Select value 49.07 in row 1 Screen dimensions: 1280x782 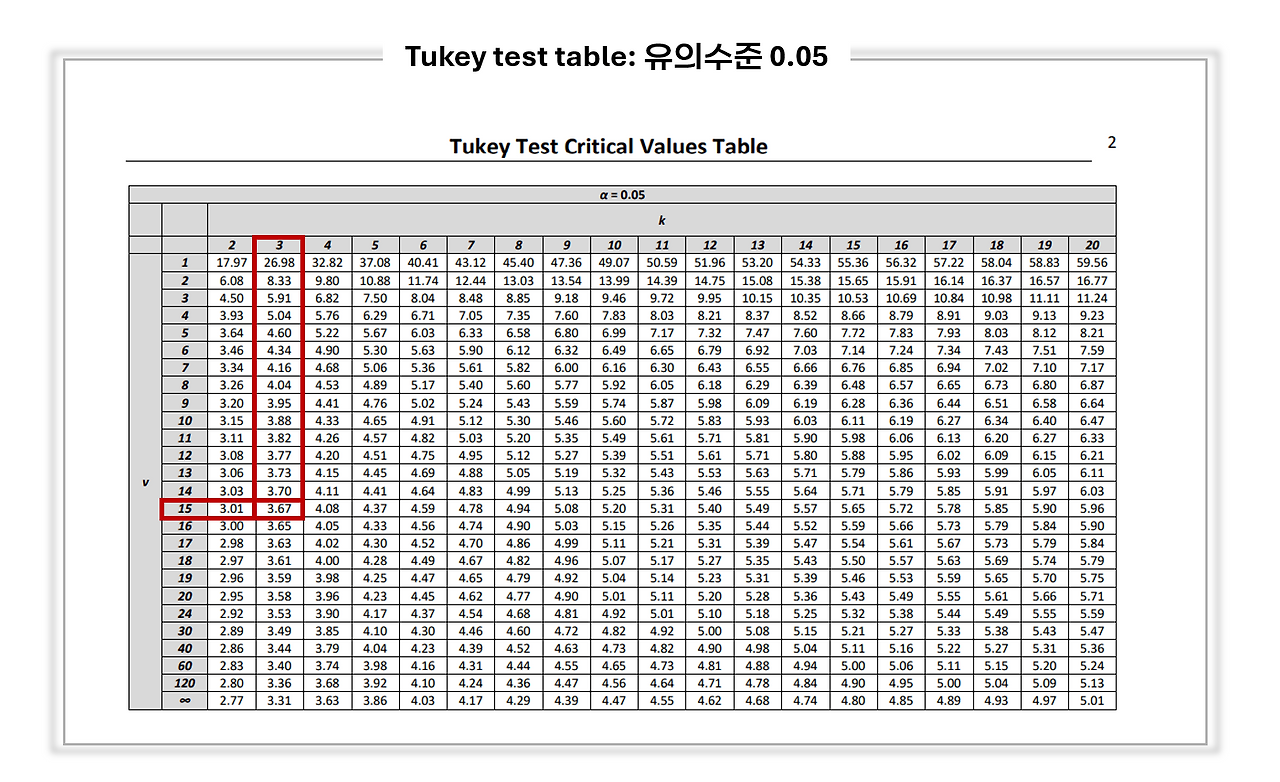pos(614,263)
